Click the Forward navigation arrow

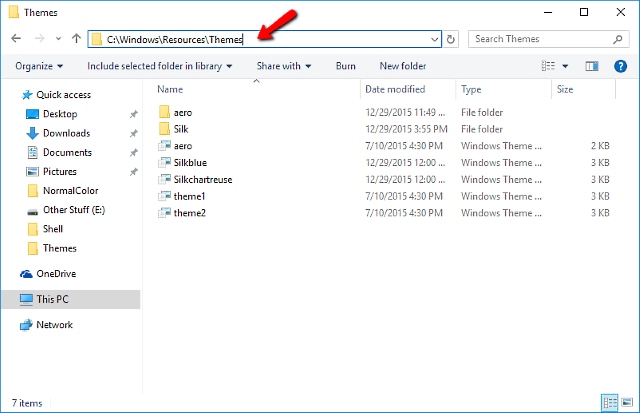click(x=40, y=38)
